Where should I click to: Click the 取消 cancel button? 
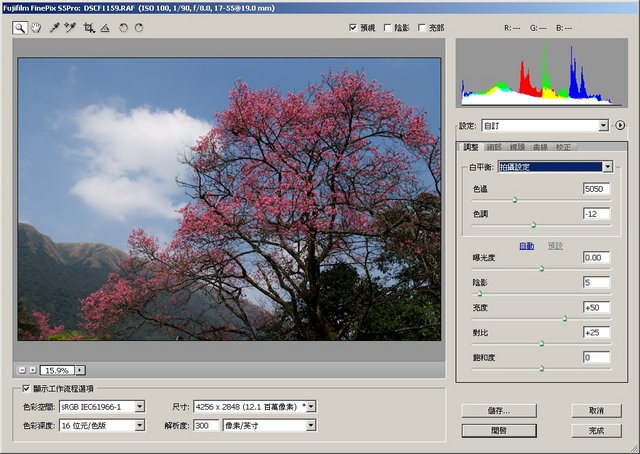coord(596,411)
